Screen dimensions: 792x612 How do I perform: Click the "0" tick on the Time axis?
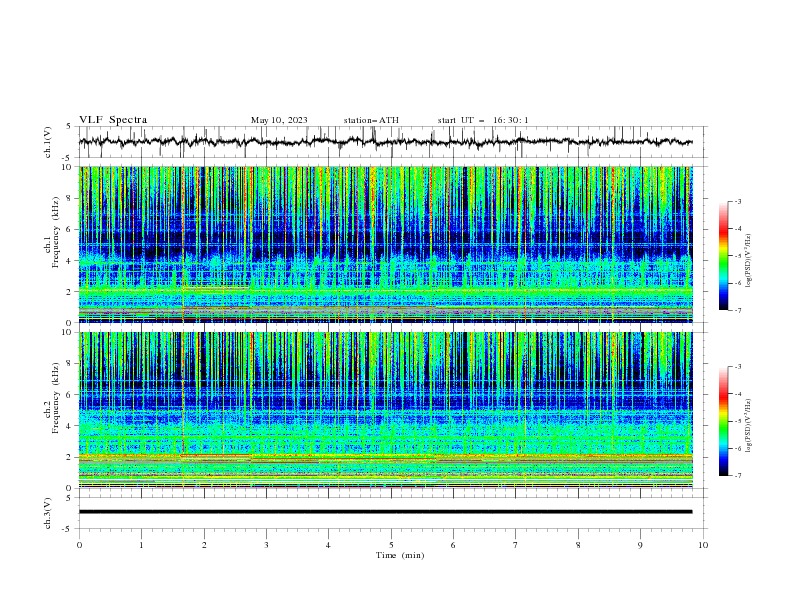click(79, 545)
